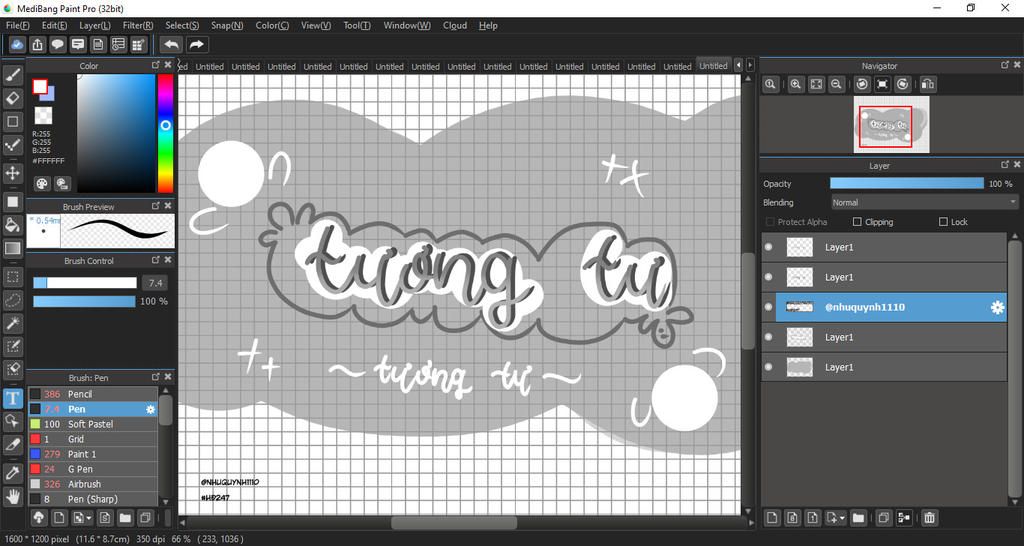
Task: Toggle visibility of topmost Layer1
Action: (768, 248)
